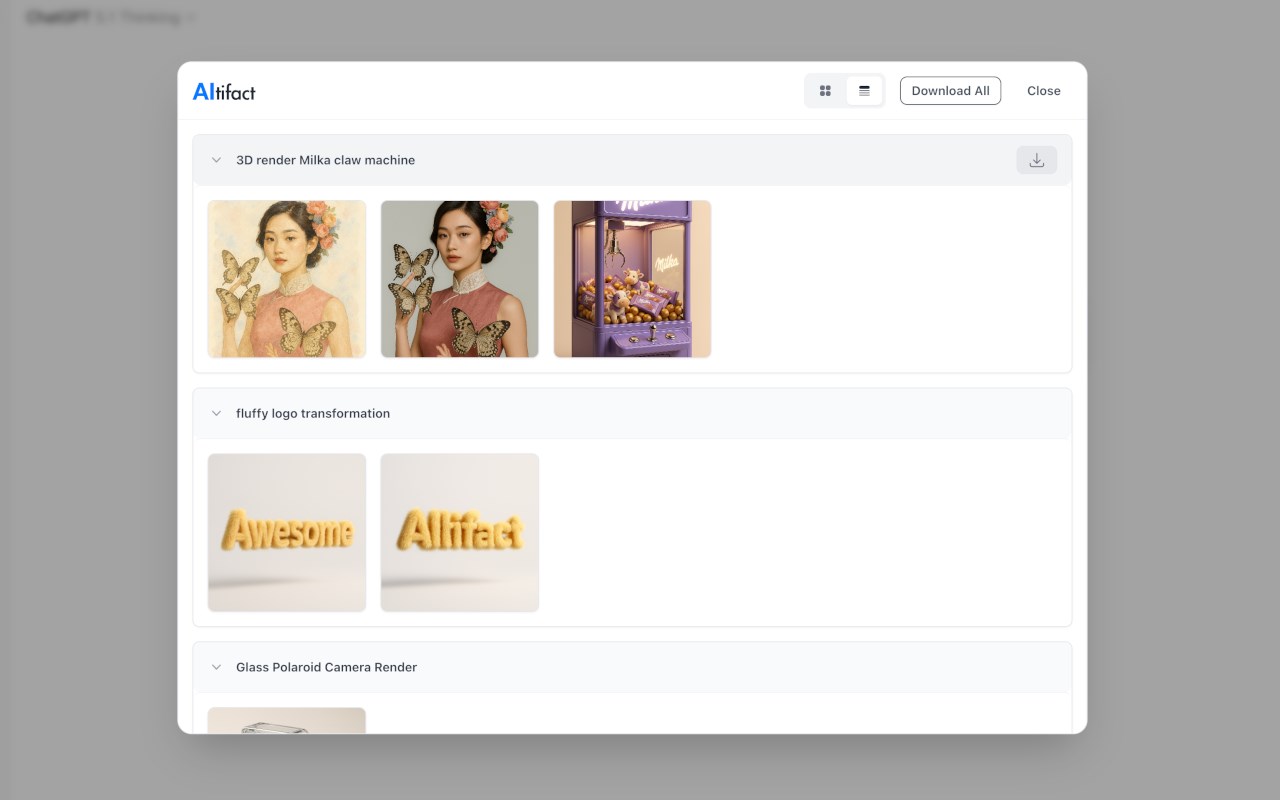
Task: Open the purple Milka claw machine thumbnail
Action: point(633,279)
